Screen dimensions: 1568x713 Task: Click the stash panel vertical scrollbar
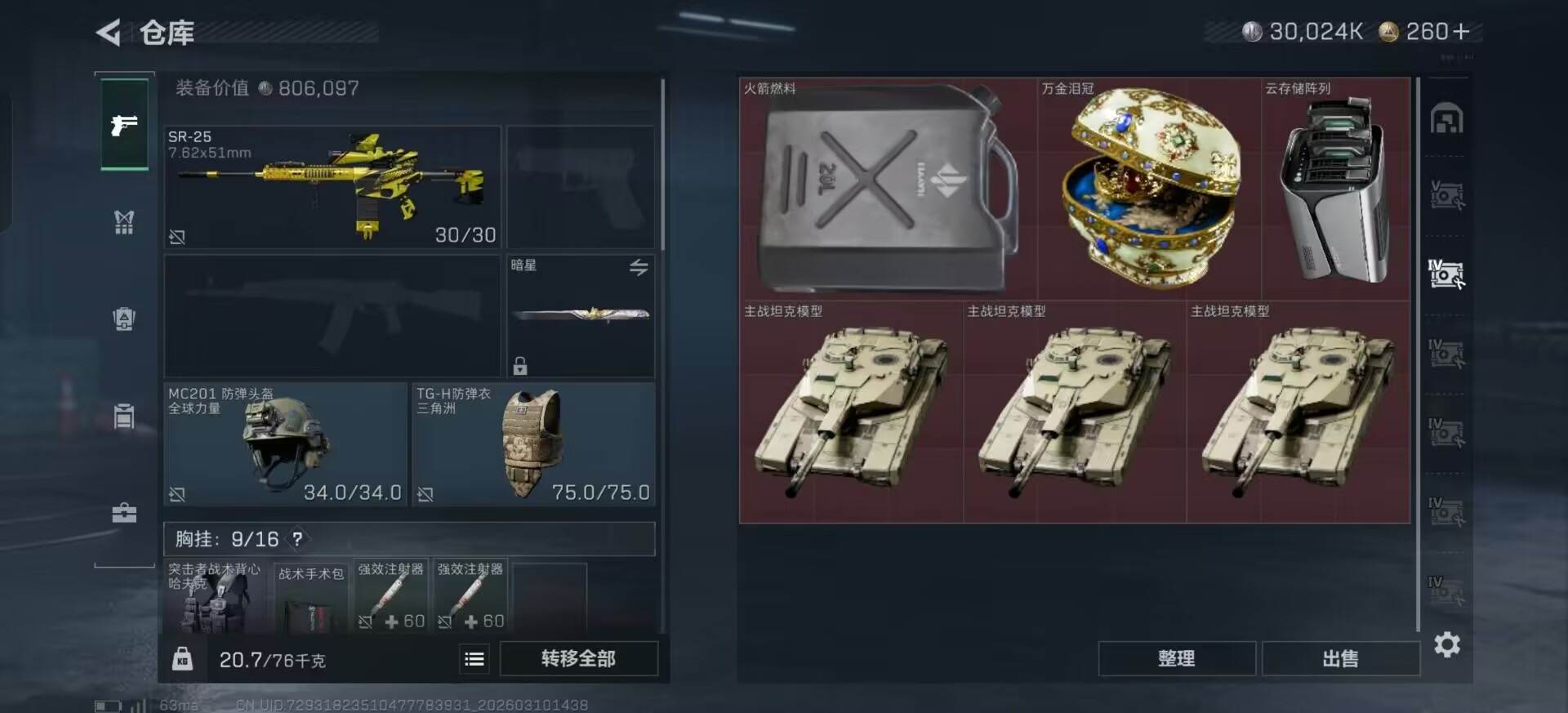[x=1418, y=354]
